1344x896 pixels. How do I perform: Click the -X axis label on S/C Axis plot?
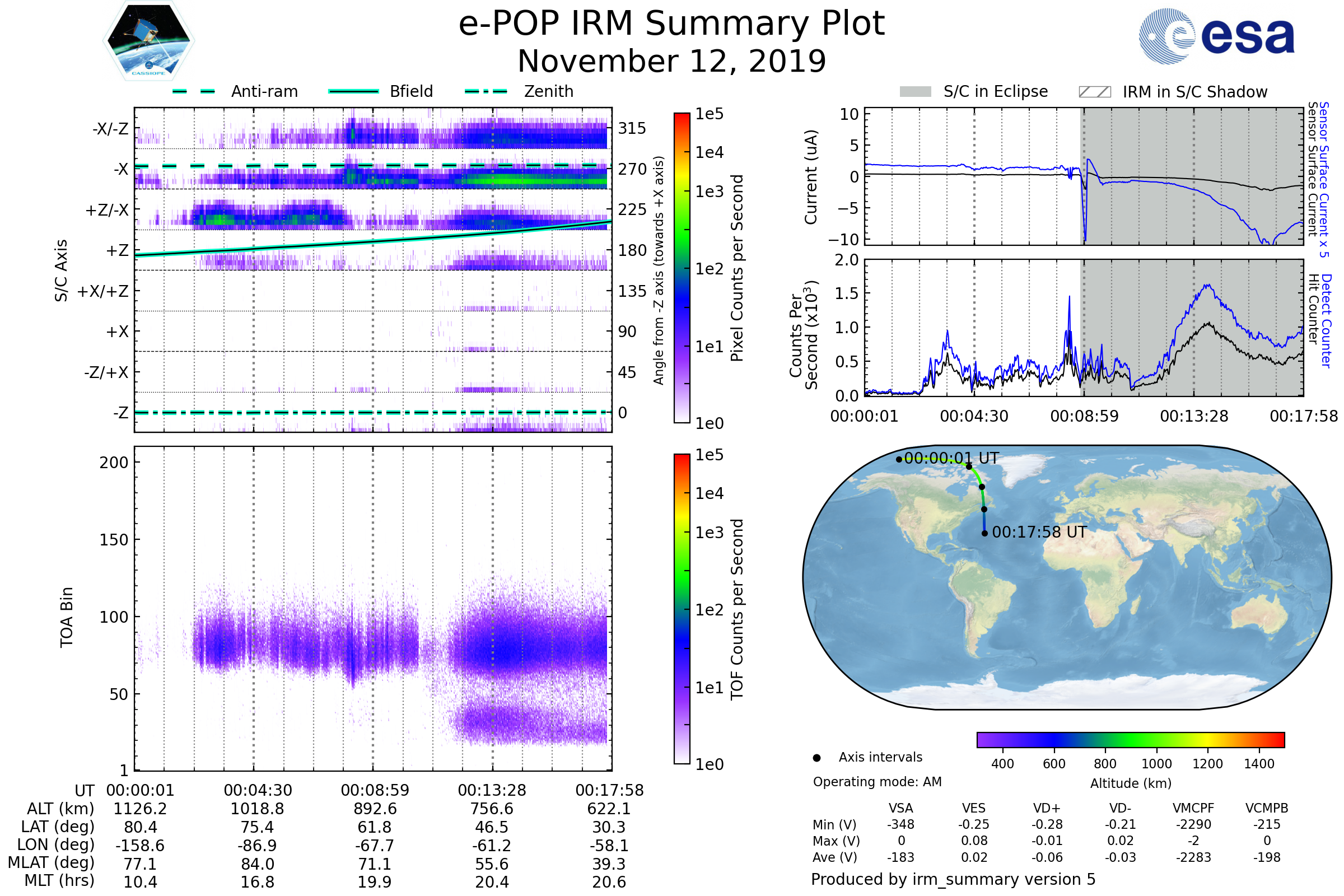pos(120,169)
